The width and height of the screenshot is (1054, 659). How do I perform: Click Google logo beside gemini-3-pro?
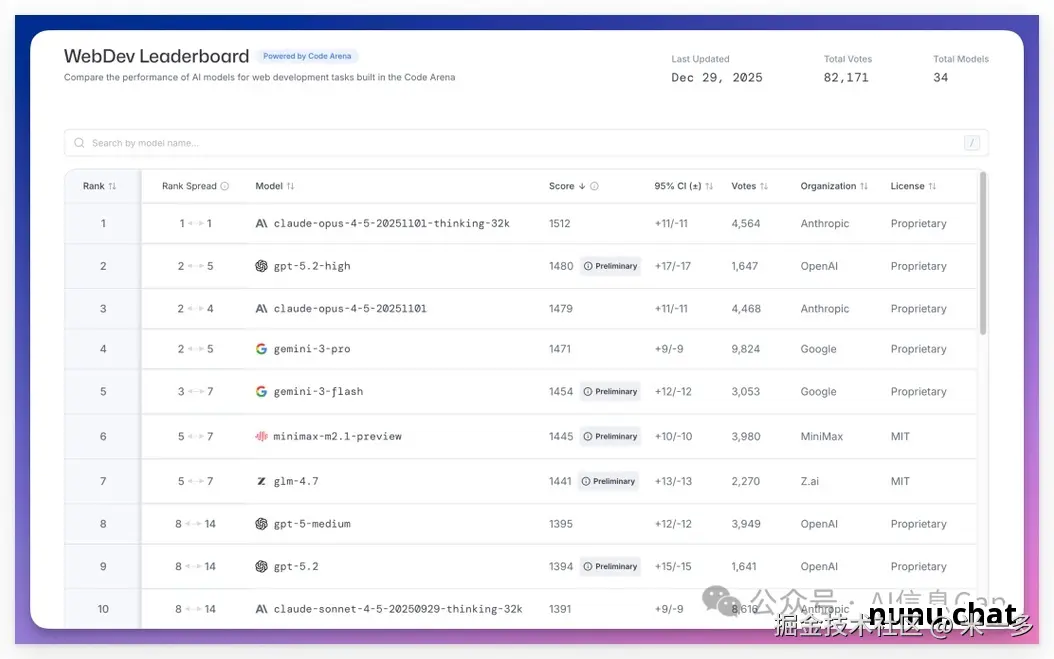click(x=261, y=348)
